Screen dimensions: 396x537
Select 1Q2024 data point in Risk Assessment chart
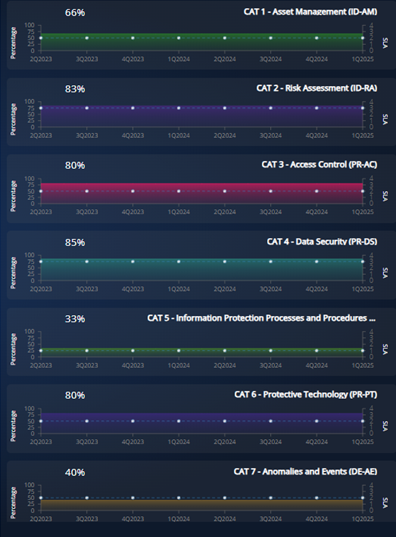tap(179, 108)
